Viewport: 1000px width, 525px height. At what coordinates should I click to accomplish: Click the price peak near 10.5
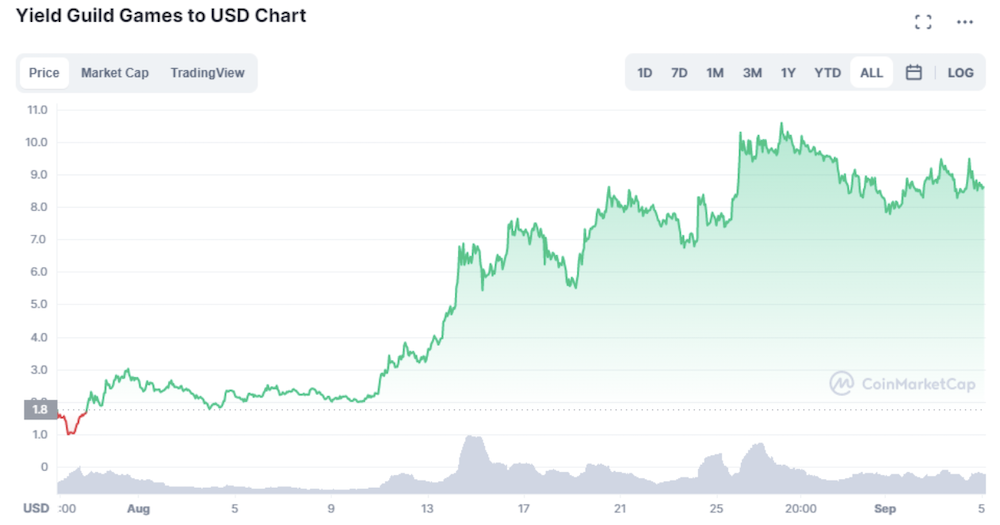click(782, 124)
